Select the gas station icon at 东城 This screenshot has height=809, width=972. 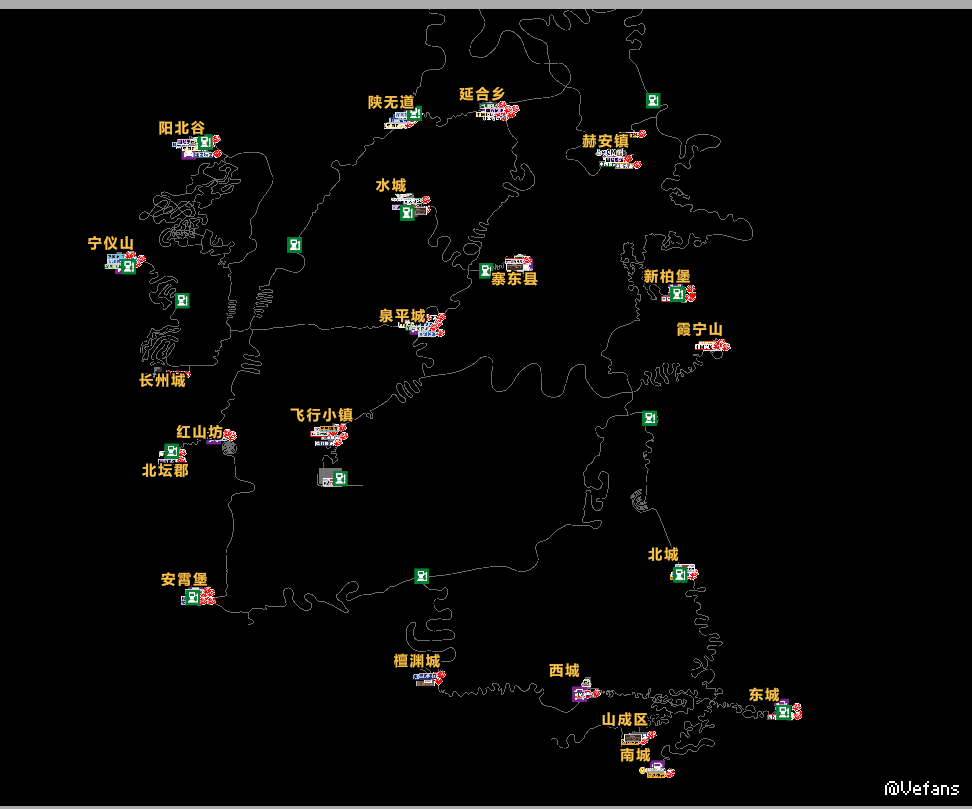click(x=784, y=712)
